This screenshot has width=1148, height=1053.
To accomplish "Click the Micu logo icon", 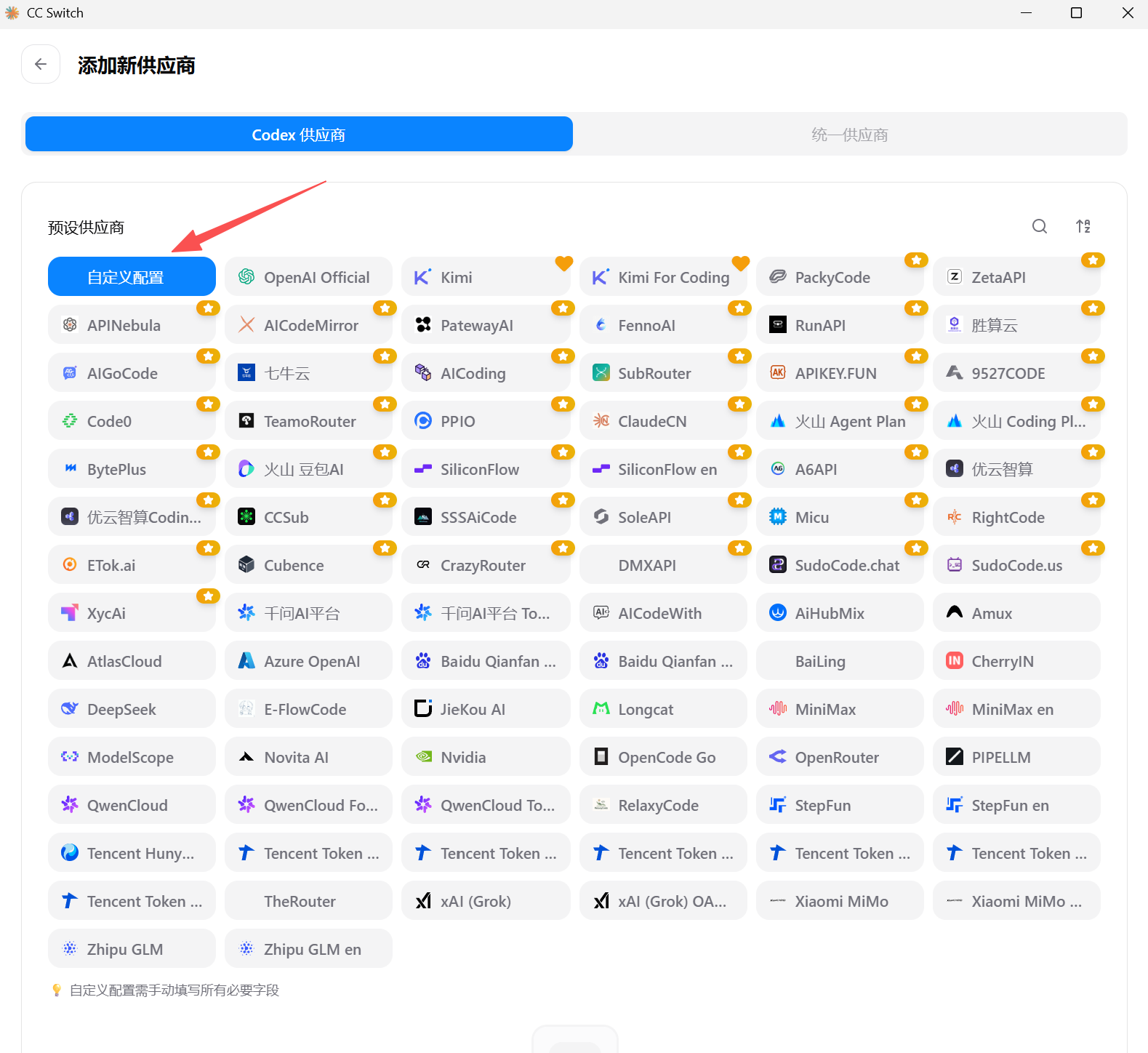I will 778,517.
